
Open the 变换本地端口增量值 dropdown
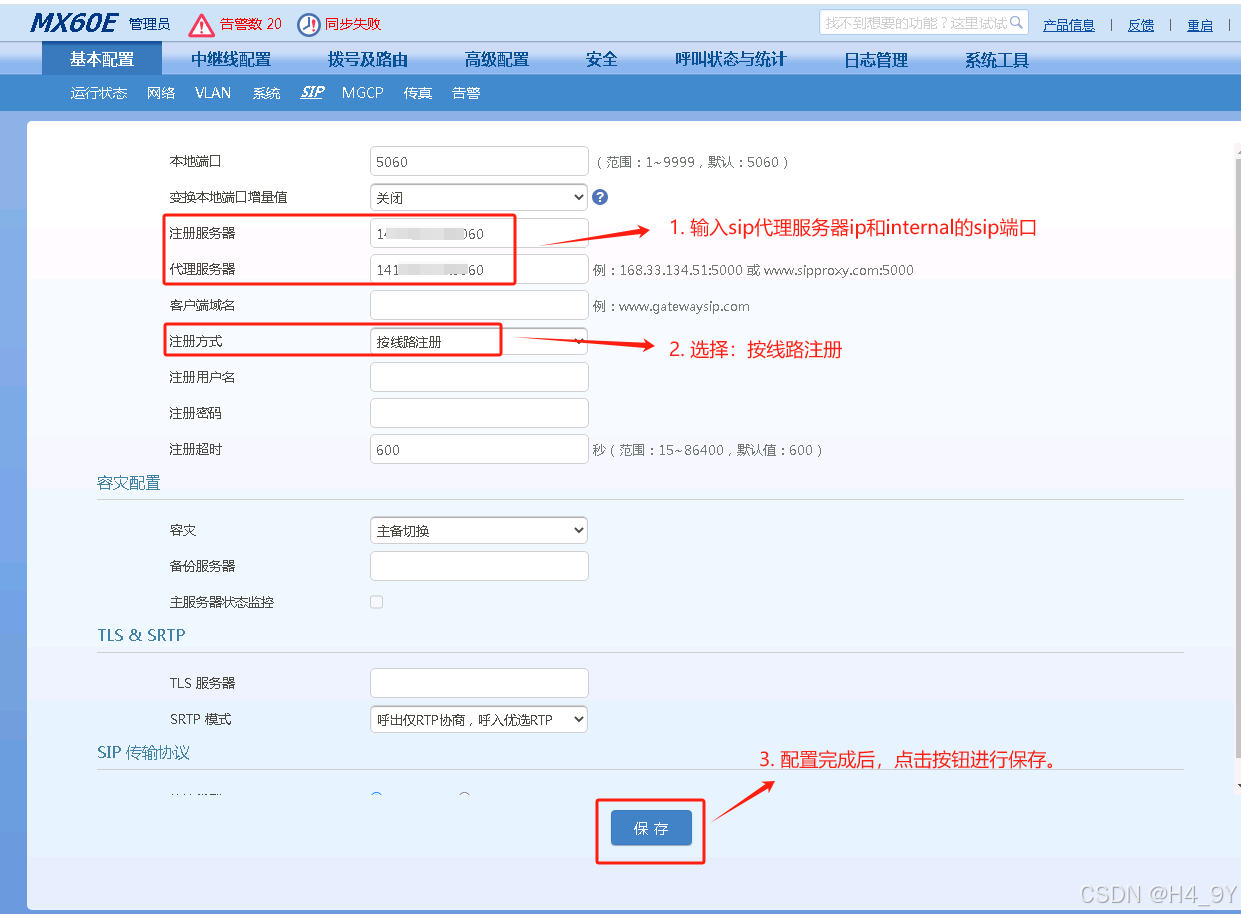pyautogui.click(x=478, y=197)
